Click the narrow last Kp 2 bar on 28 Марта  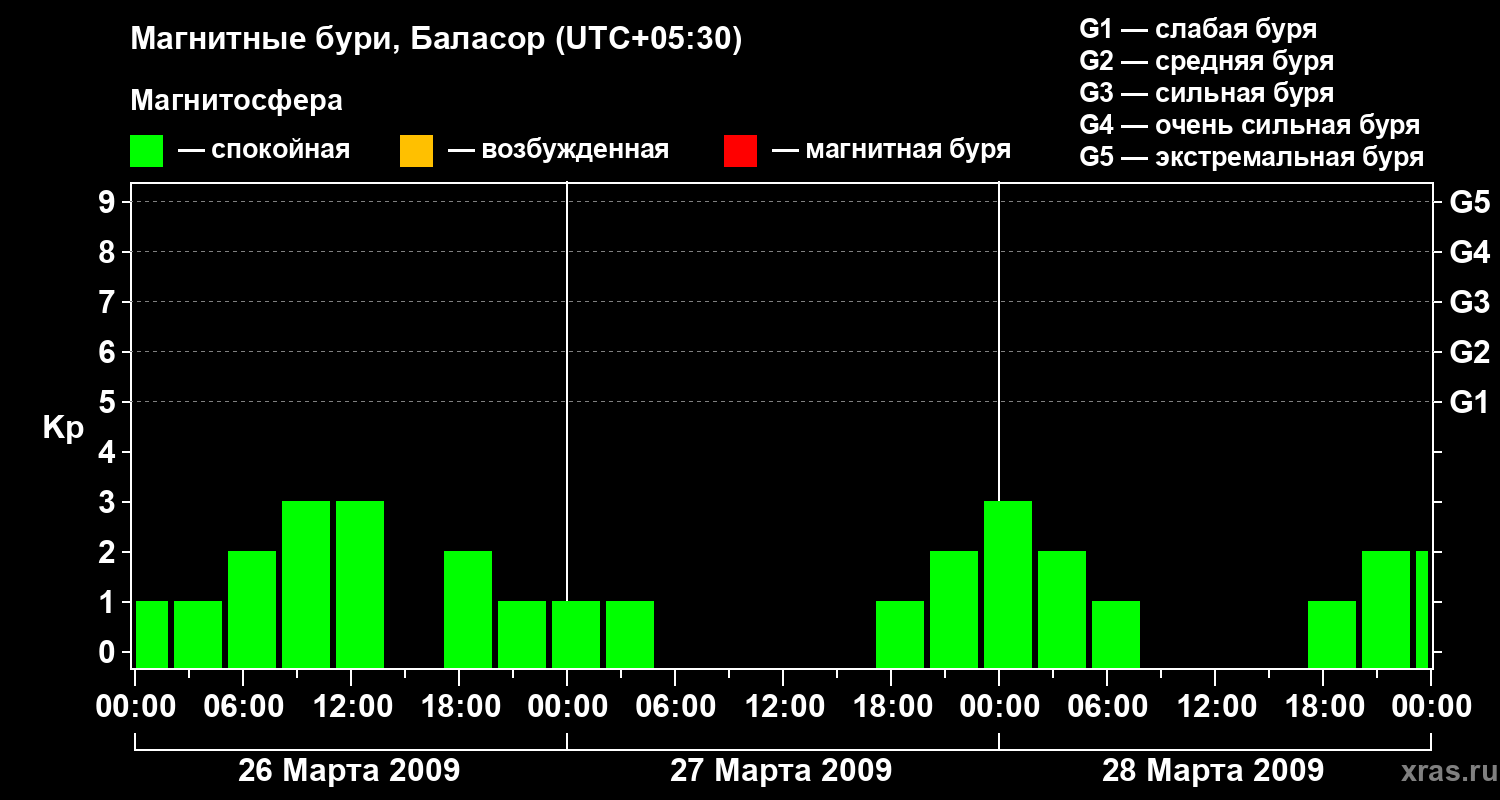pos(1422,609)
